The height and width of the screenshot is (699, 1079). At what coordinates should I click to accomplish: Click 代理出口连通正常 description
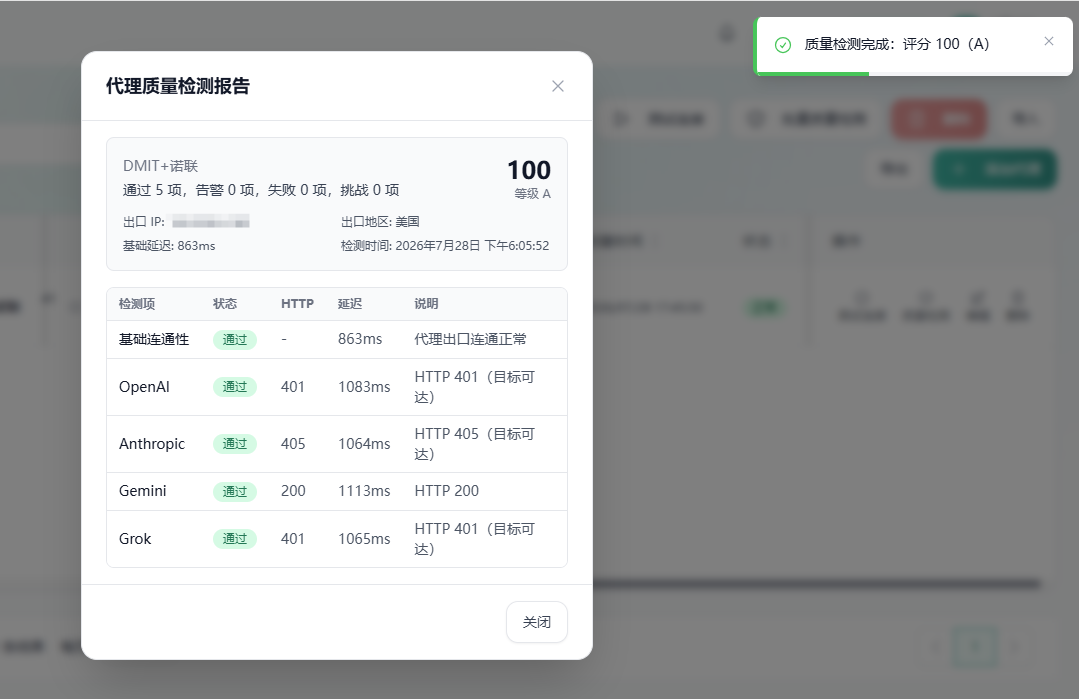[x=470, y=339]
